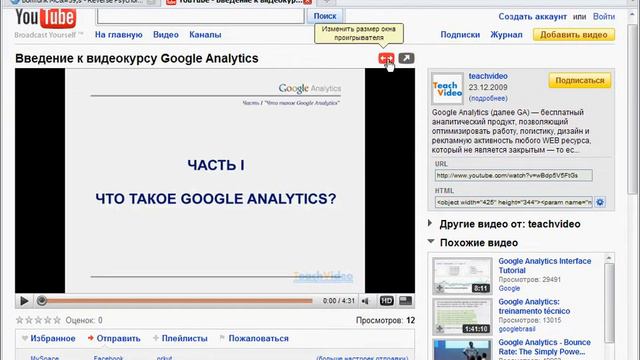The height and width of the screenshot is (360, 640).
Task: Rate the video one star
Action: point(19,320)
